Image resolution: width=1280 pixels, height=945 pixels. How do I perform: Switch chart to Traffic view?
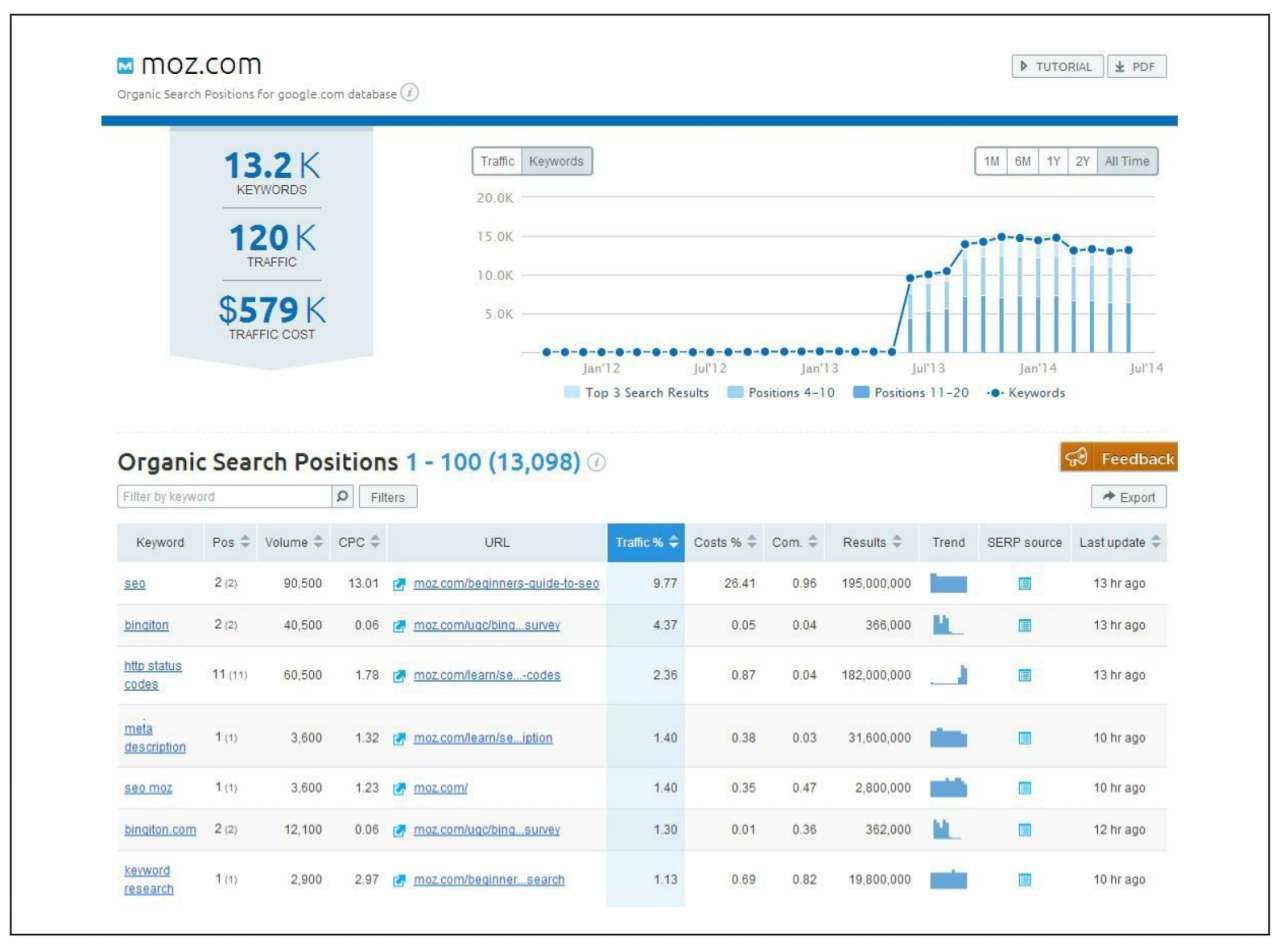coord(497,161)
